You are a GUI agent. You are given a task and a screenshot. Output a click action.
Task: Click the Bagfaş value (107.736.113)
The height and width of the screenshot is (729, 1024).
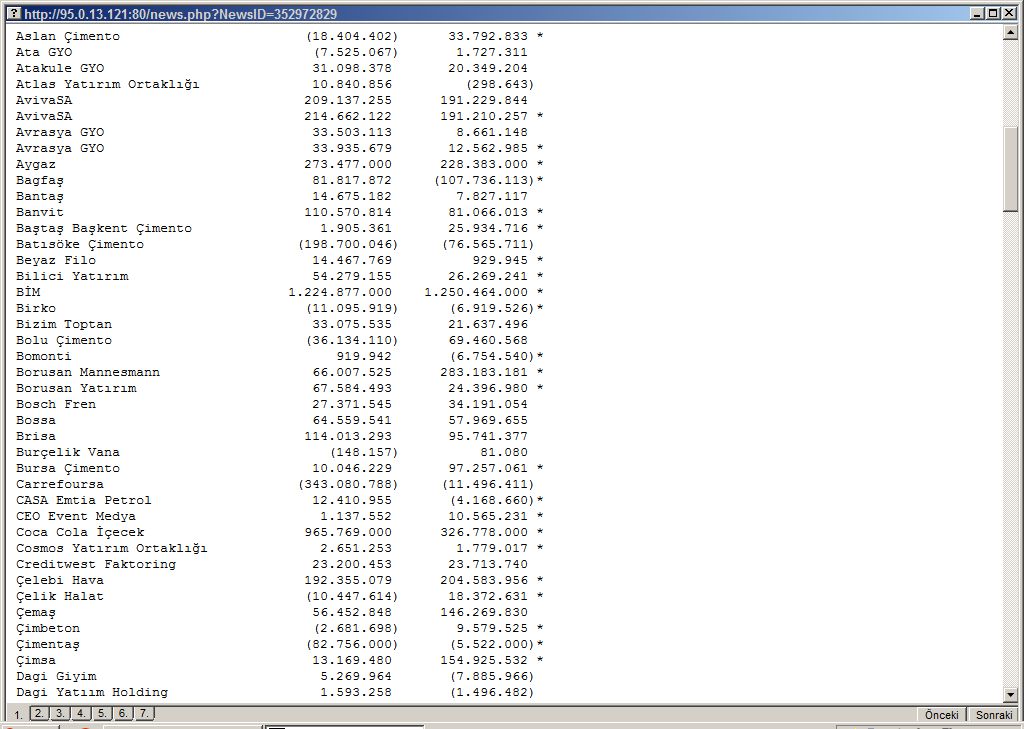click(x=484, y=180)
